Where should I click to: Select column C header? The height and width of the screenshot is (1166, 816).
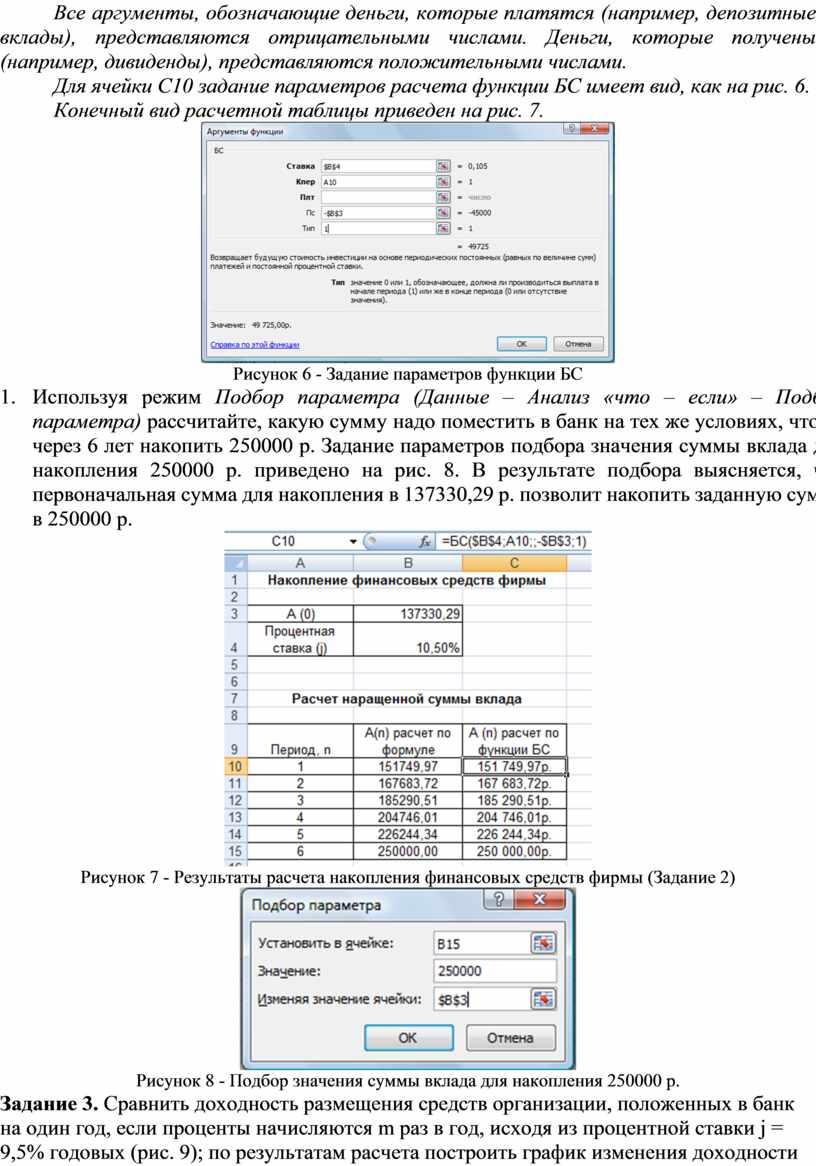coord(514,563)
